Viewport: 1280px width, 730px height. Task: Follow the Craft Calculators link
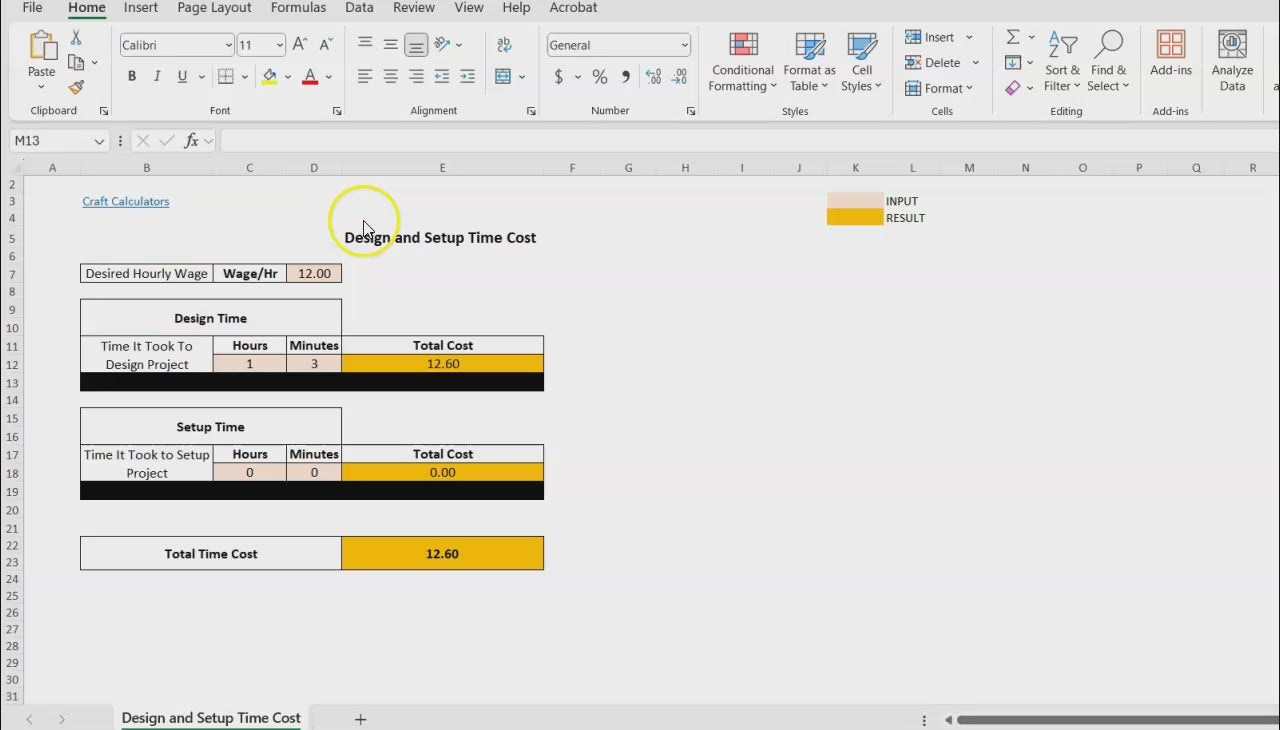(x=126, y=202)
